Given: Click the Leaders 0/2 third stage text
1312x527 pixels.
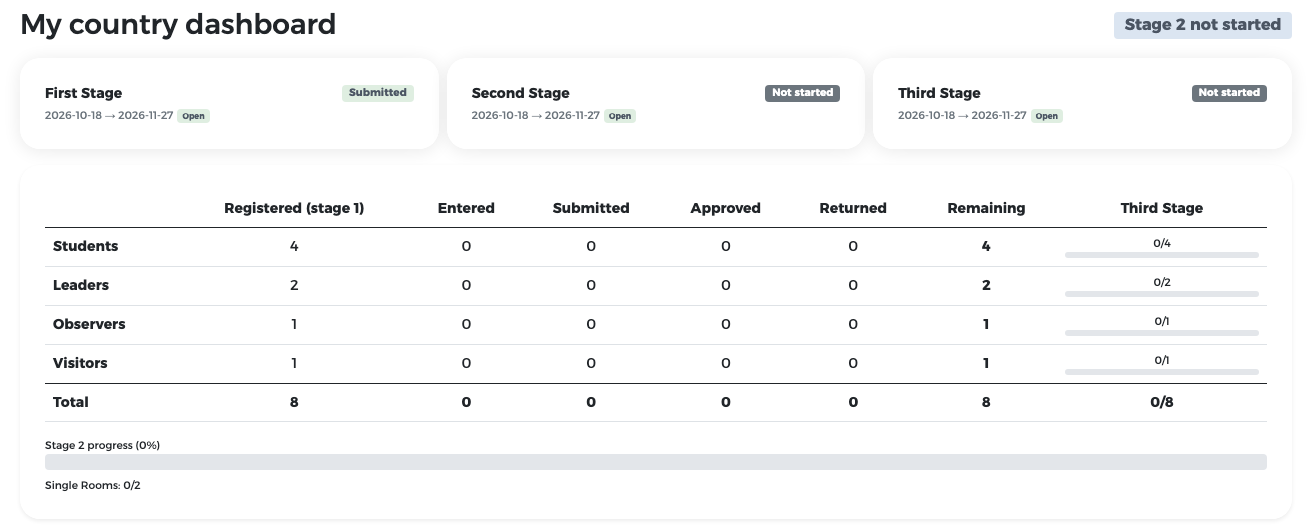Looking at the screenshot, I should coord(1162,282).
